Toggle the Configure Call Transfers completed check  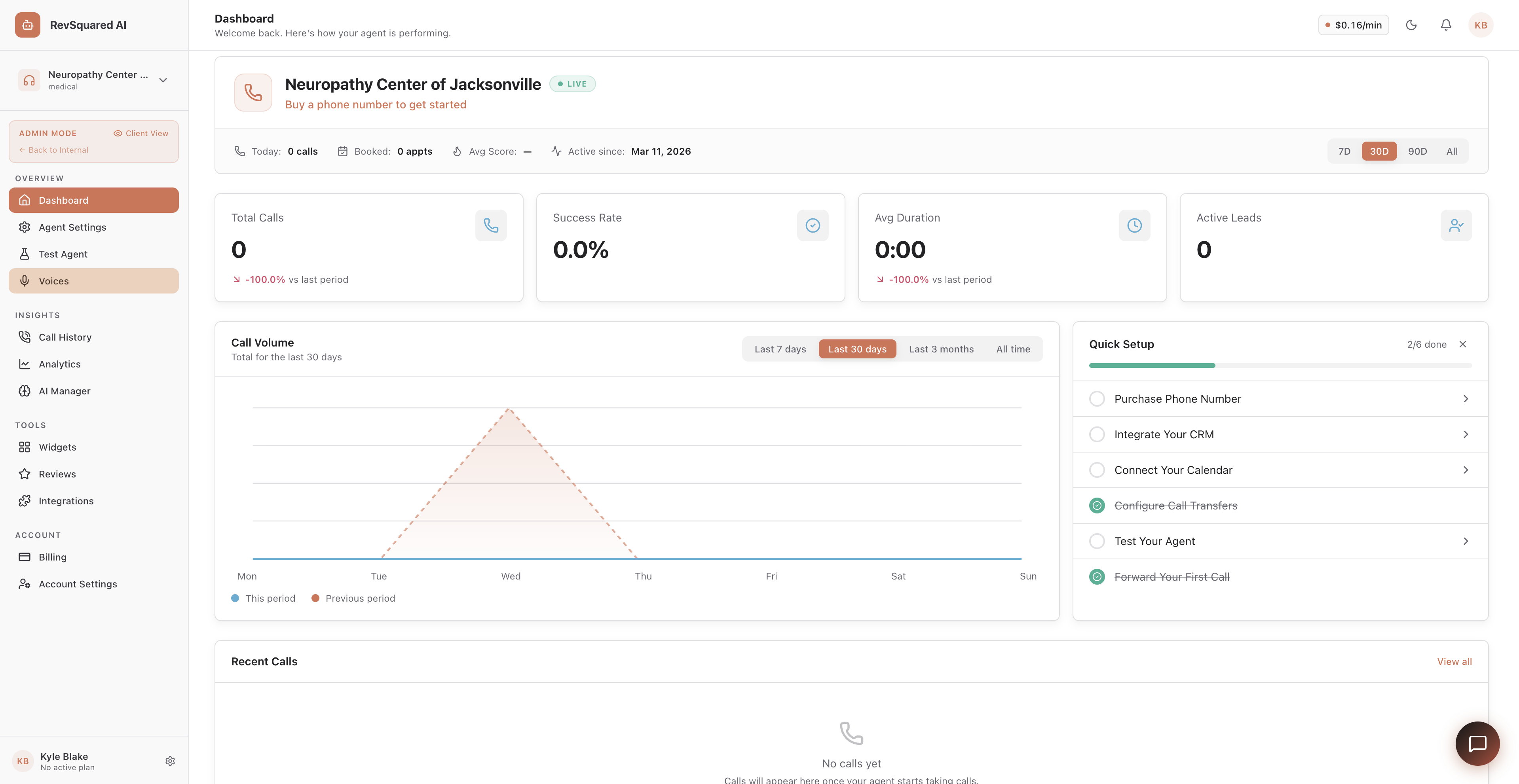click(1097, 506)
